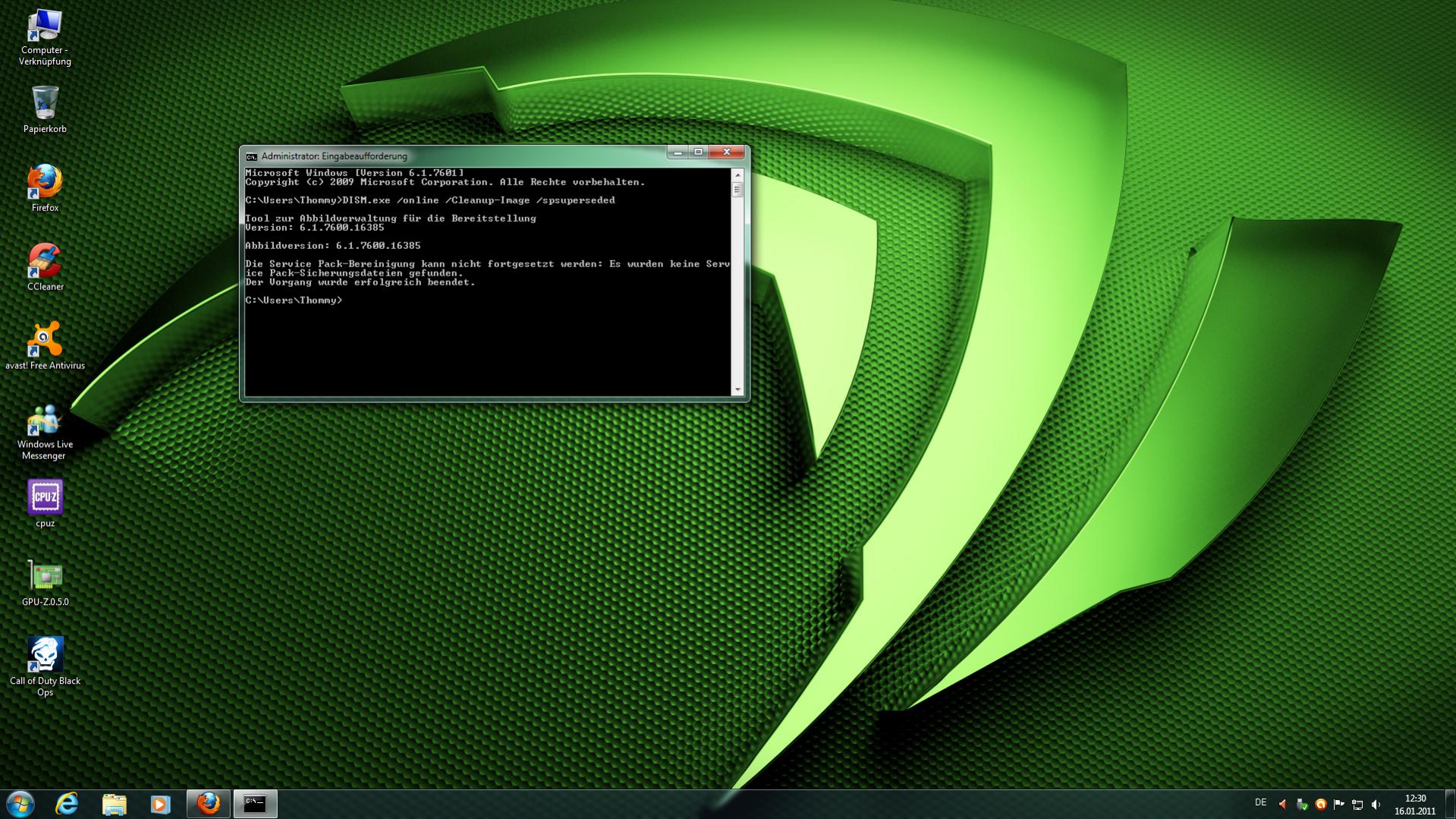Click the text "Abbildversion: 6.1.7600.16385"
Image resolution: width=1456 pixels, height=819 pixels.
333,246
